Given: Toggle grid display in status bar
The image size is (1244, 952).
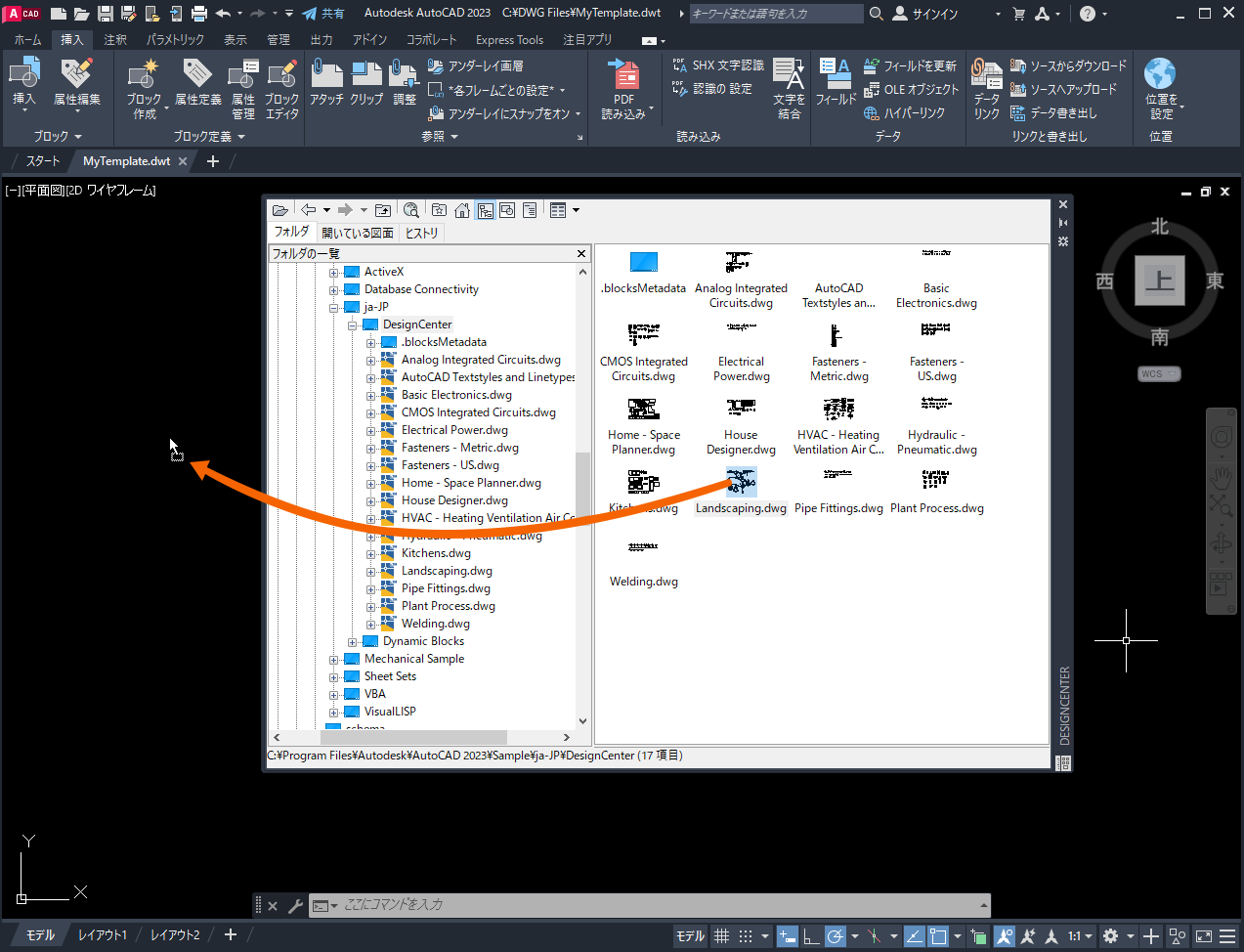Looking at the screenshot, I should pos(721,936).
